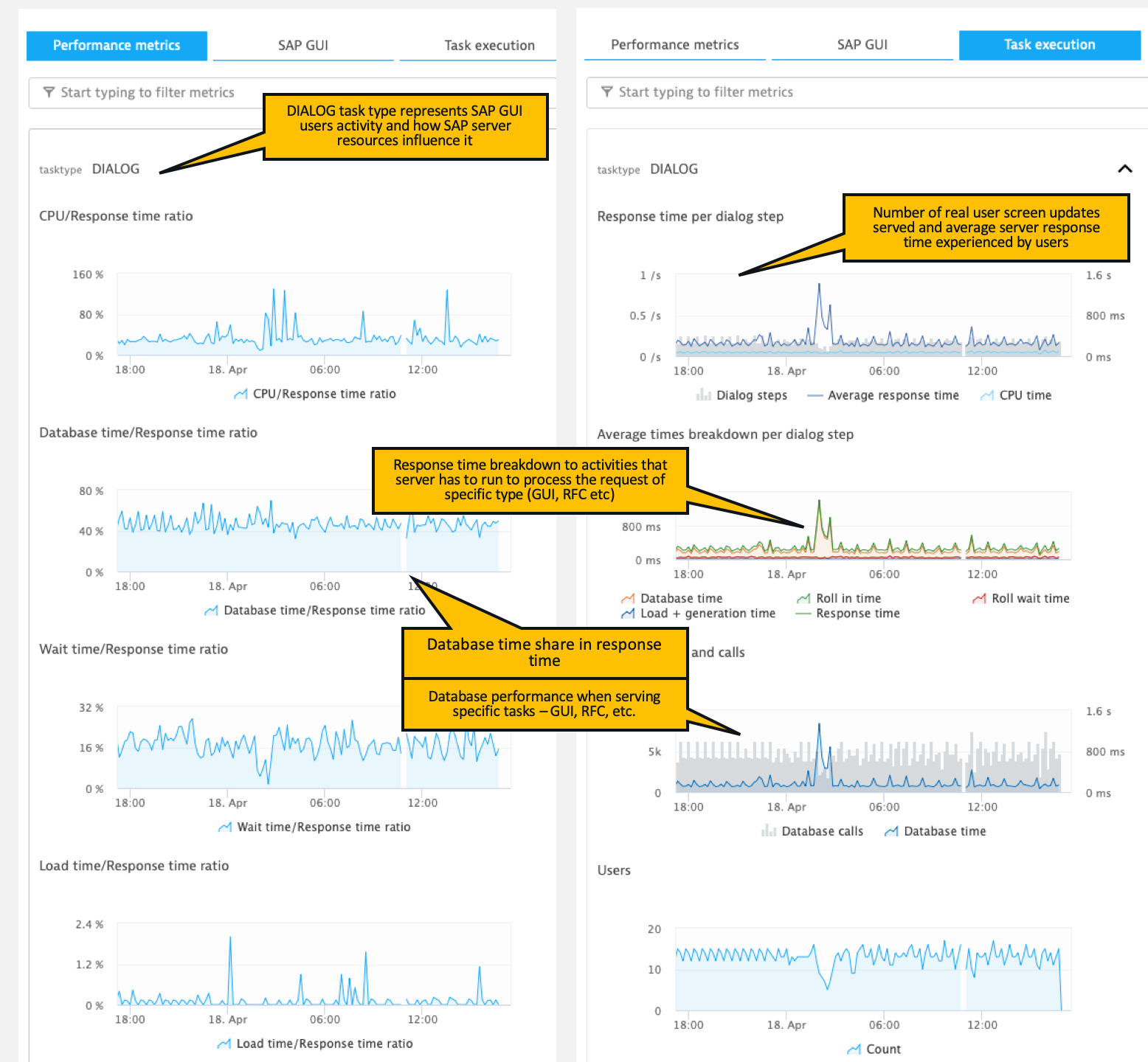Toggle Database calls legend series
This screenshot has height=1062, width=1148.
click(x=812, y=831)
